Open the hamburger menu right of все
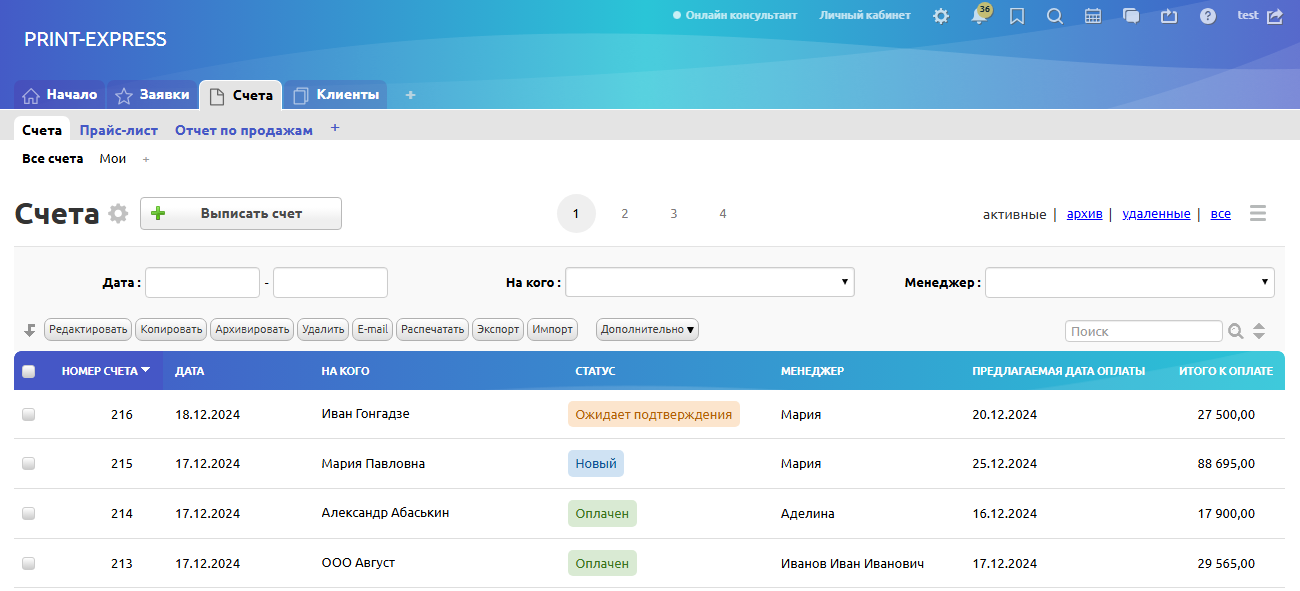Image resolution: width=1300 pixels, height=591 pixels. point(1258,214)
